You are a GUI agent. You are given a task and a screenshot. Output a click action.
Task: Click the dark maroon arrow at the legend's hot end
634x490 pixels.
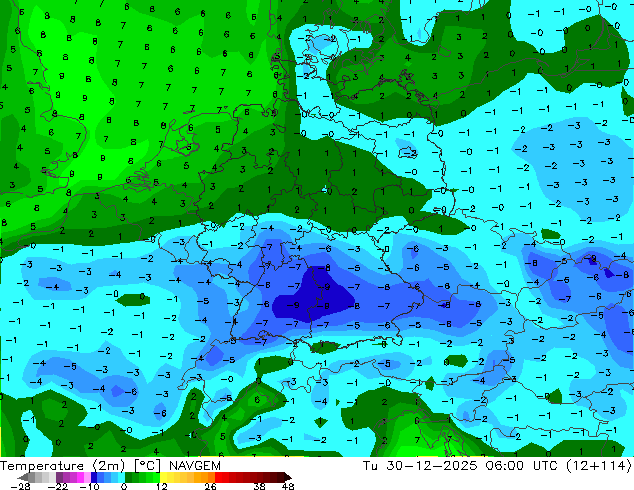click(287, 477)
